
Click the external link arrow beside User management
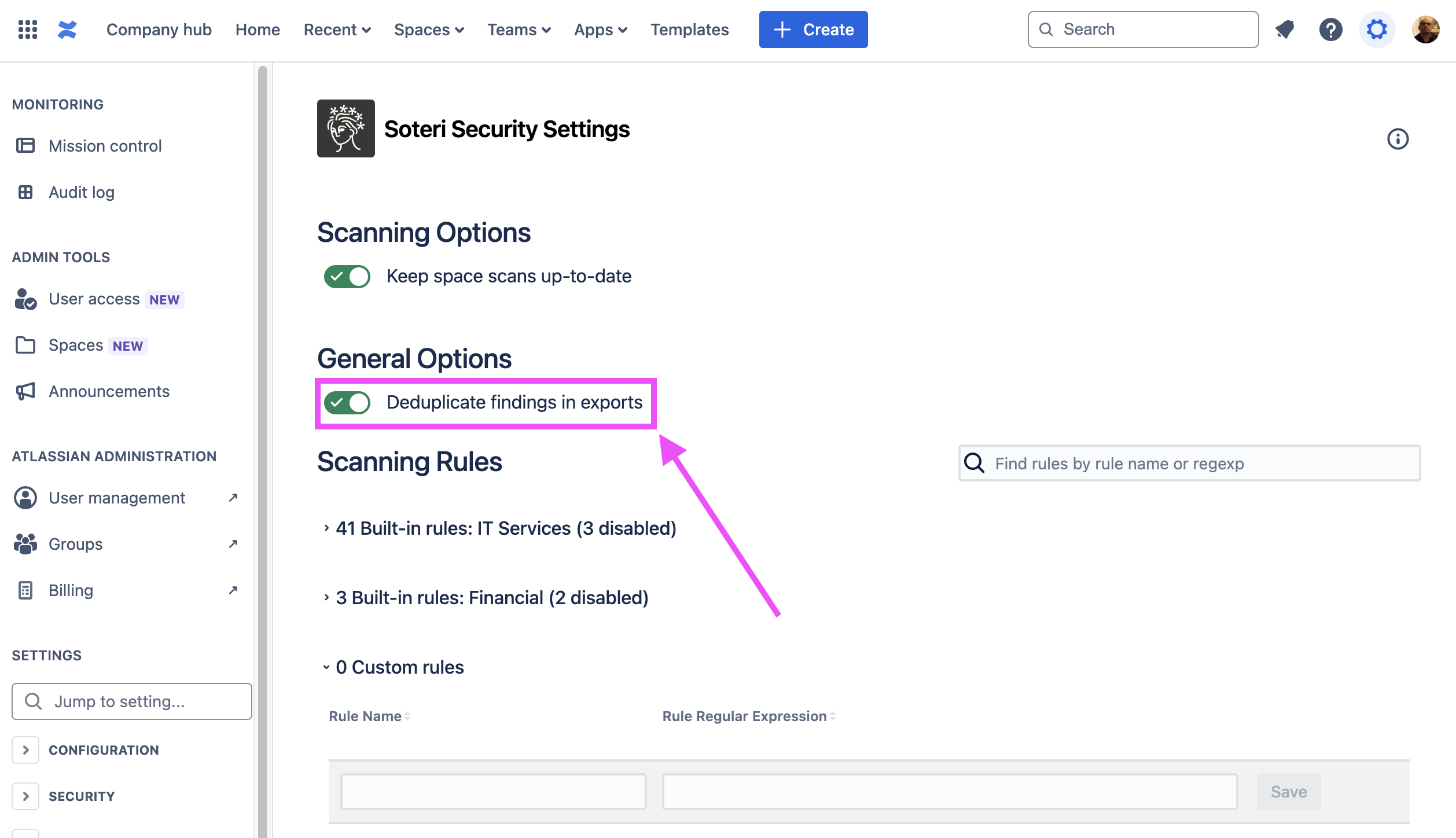click(x=233, y=498)
